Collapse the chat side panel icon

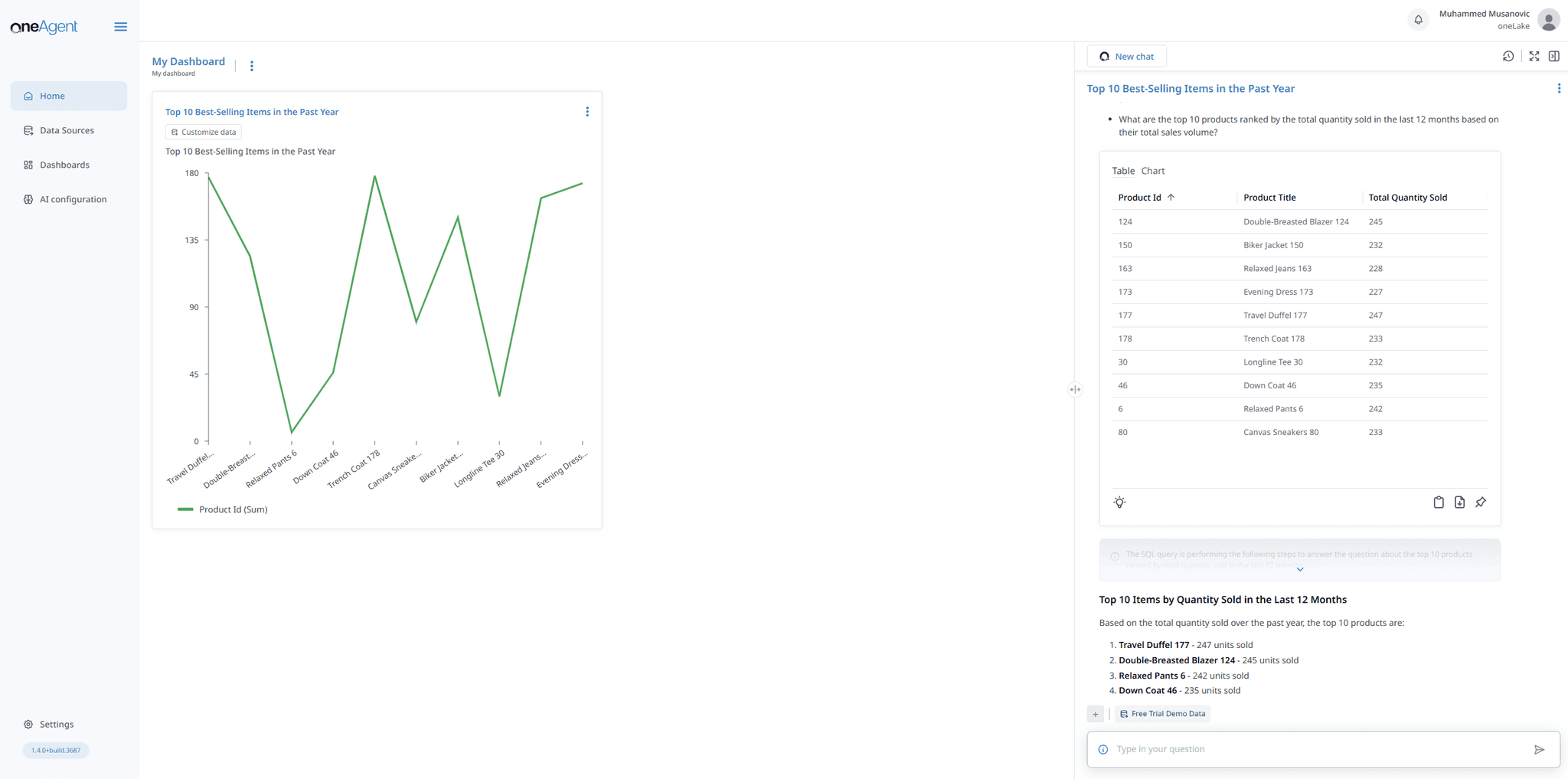(x=1553, y=56)
